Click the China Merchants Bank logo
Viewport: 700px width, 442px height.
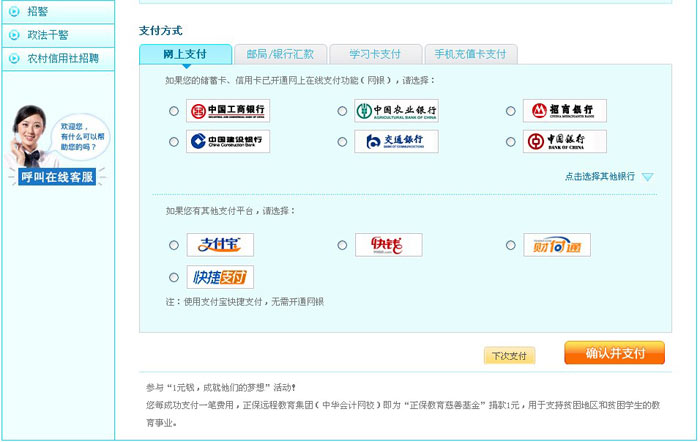(565, 111)
